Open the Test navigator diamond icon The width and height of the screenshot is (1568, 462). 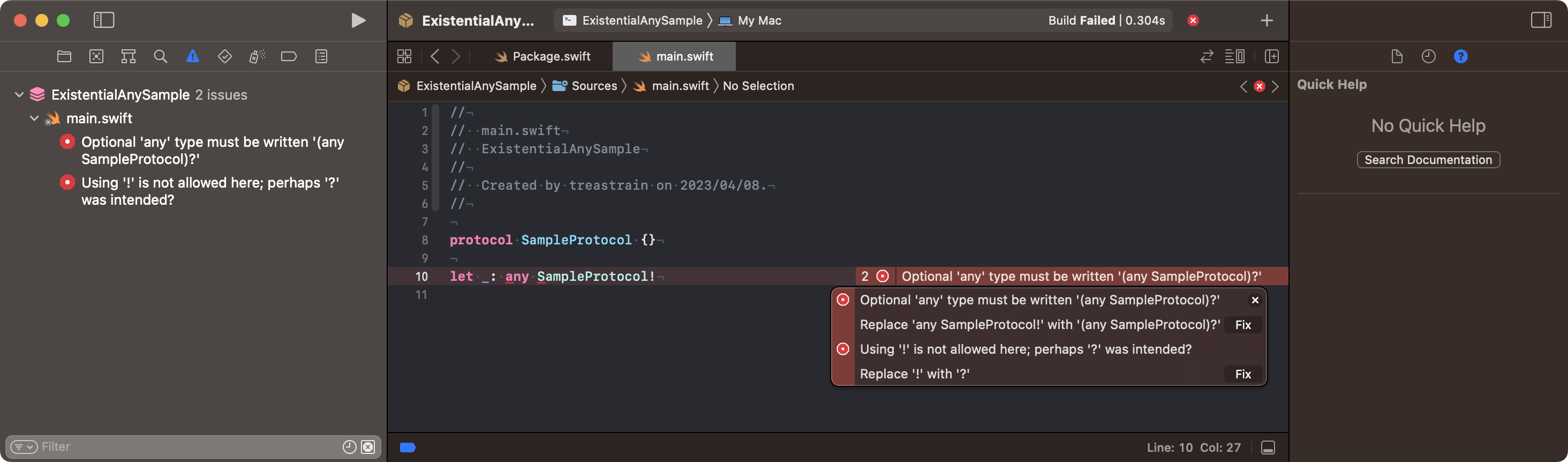coord(224,57)
